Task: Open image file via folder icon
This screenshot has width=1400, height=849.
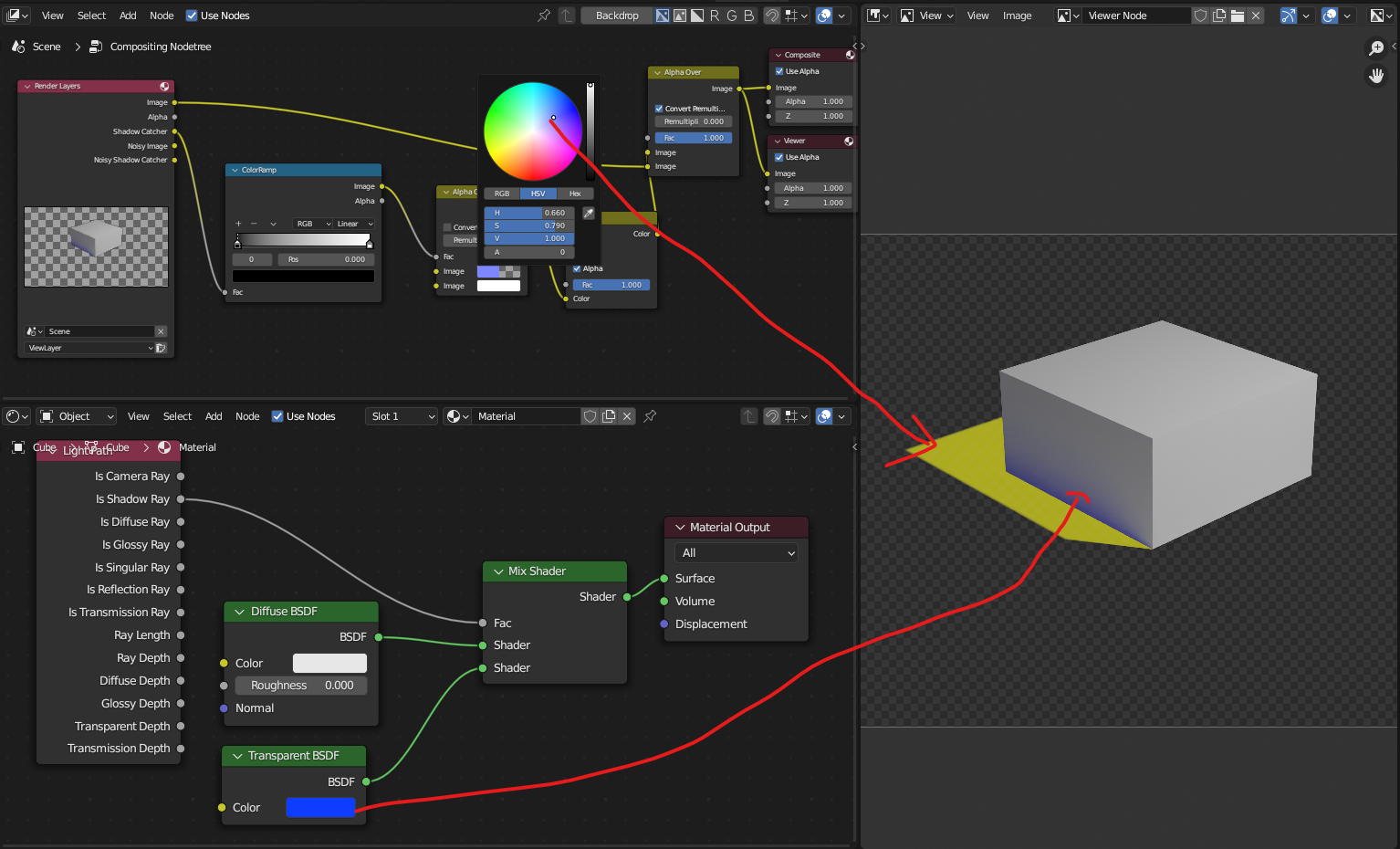Action: pos(1238,16)
